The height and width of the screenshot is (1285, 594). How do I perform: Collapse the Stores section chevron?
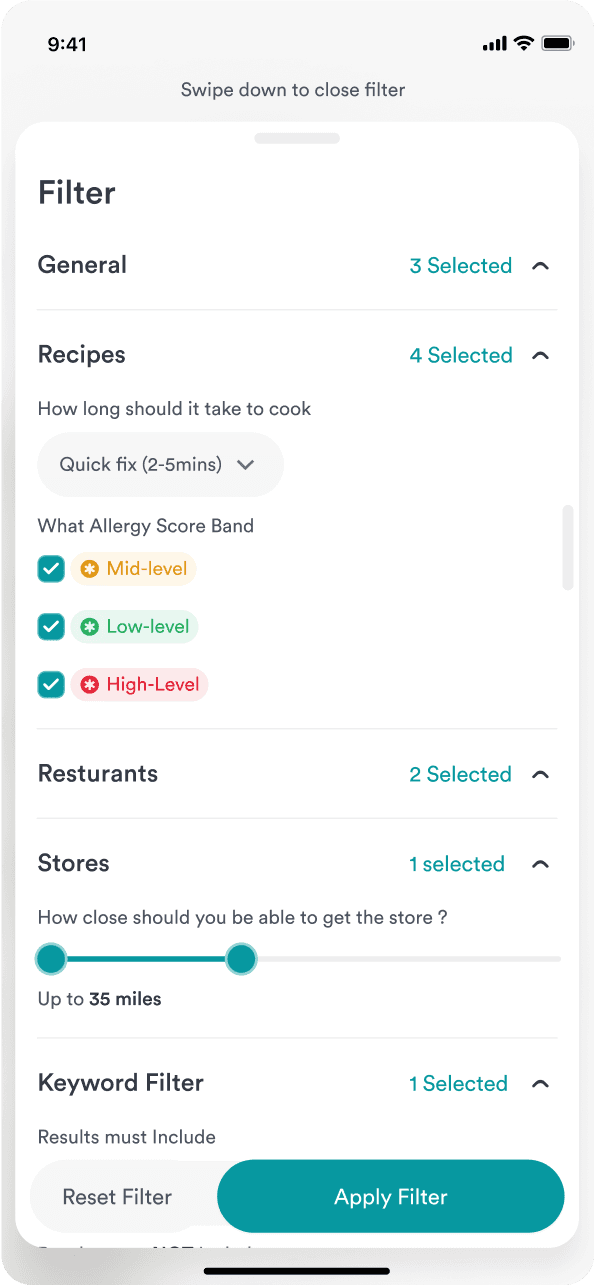coord(541,864)
